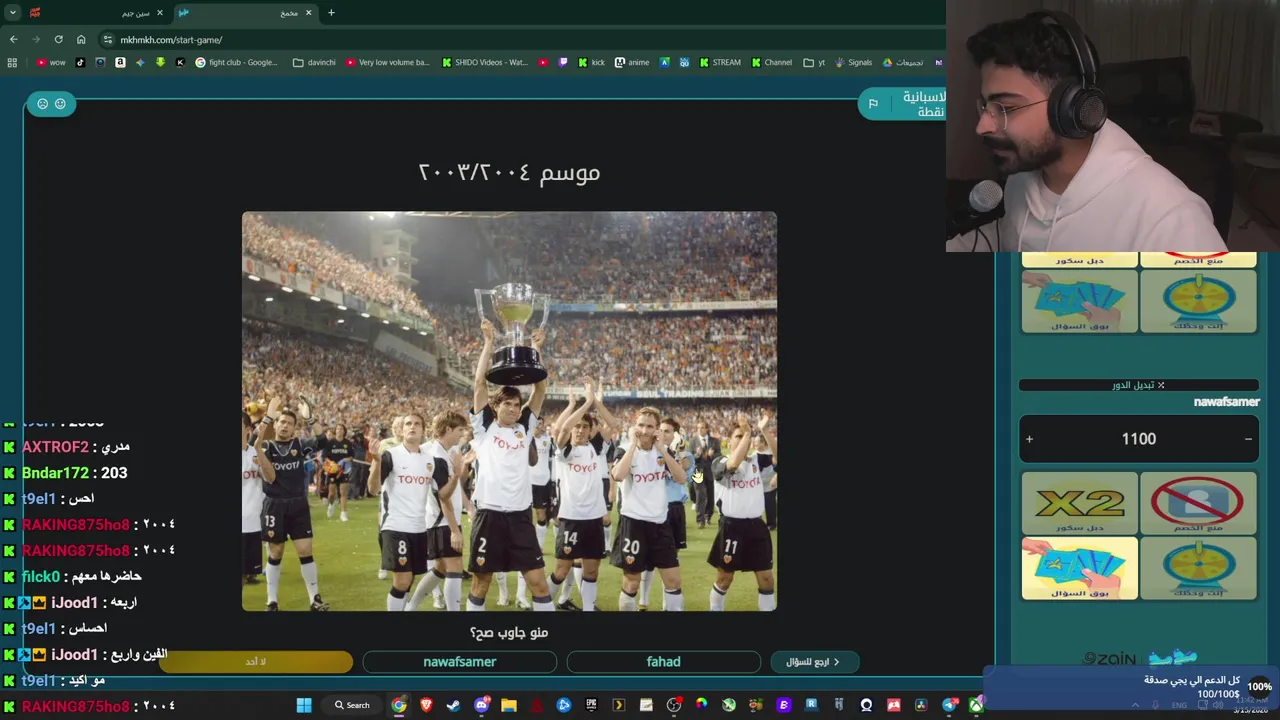The image size is (1280, 720).
Task: Click the address bar mkhmkh.com/start-game/
Action: (x=171, y=40)
